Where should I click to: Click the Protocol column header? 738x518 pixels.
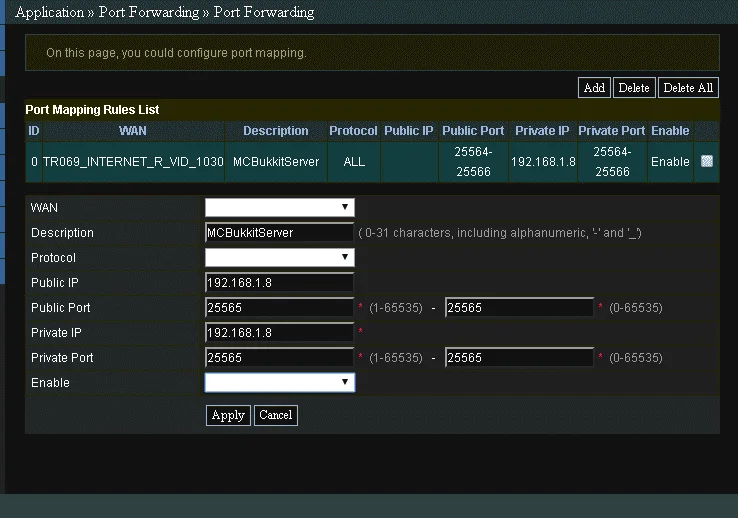(x=353, y=131)
